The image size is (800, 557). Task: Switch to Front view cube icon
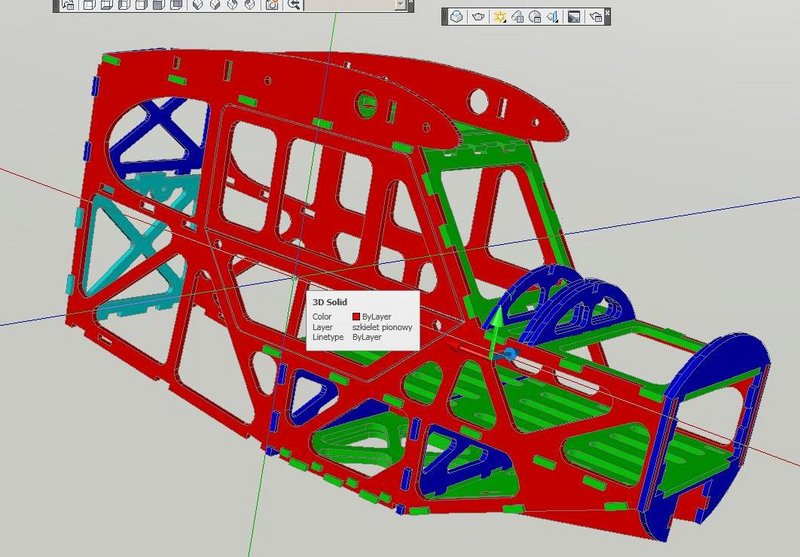(159, 5)
